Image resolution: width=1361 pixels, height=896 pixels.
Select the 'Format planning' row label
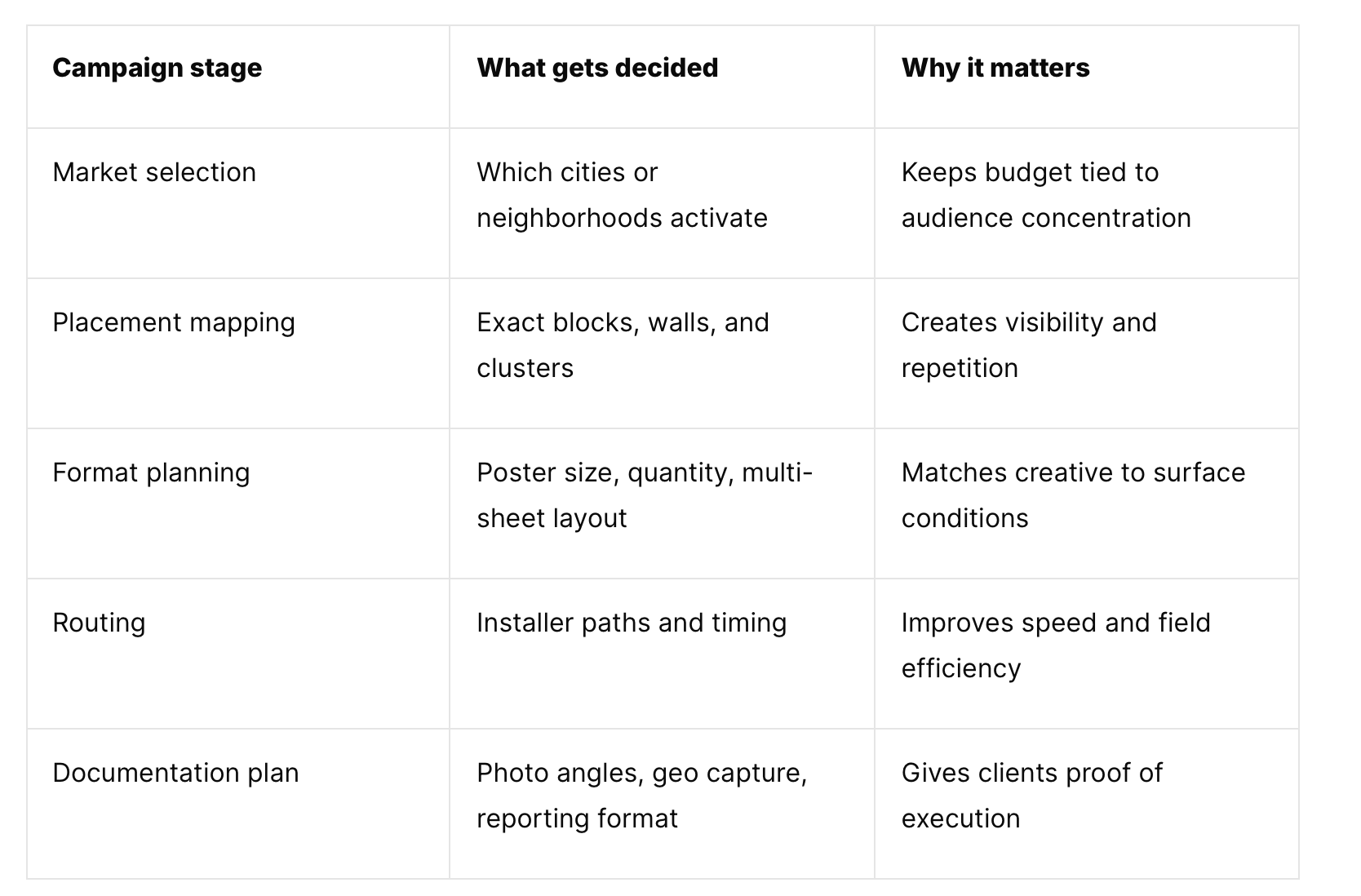(x=151, y=473)
